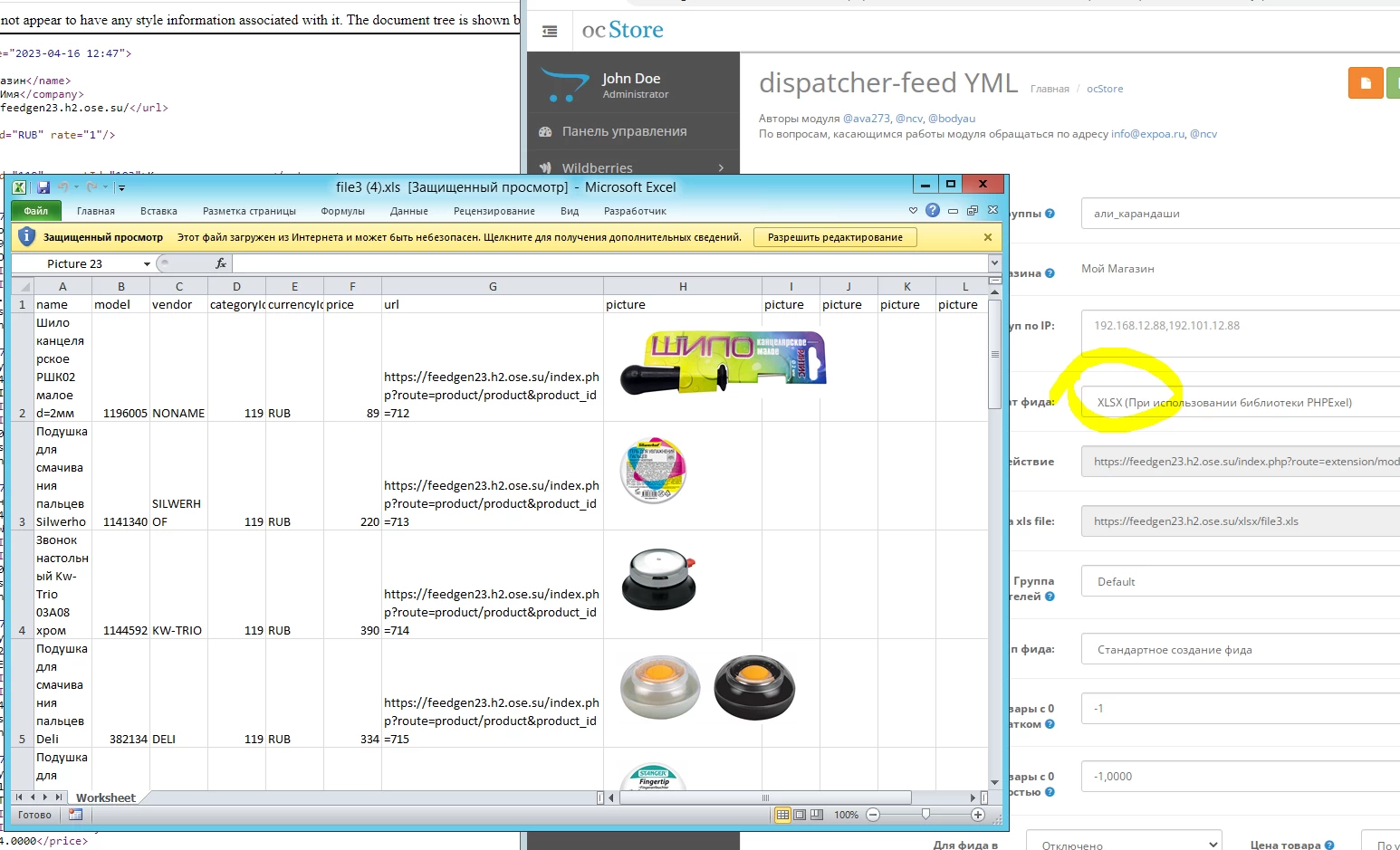Save workbook via Quick Access floppy icon
The image size is (1400, 850).
tap(43, 187)
